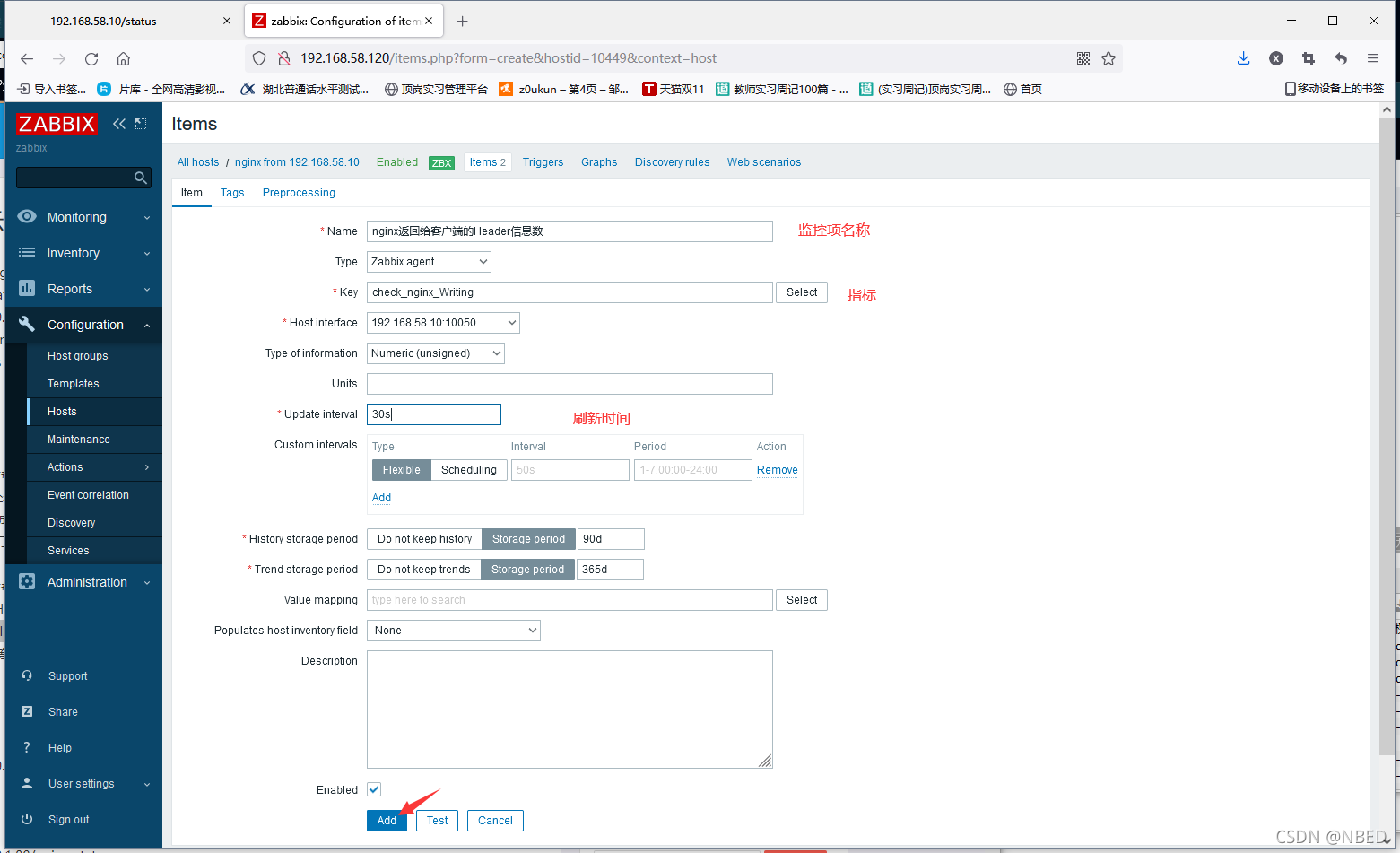Click the Description text area
The width and height of the screenshot is (1400, 853).
click(570, 709)
